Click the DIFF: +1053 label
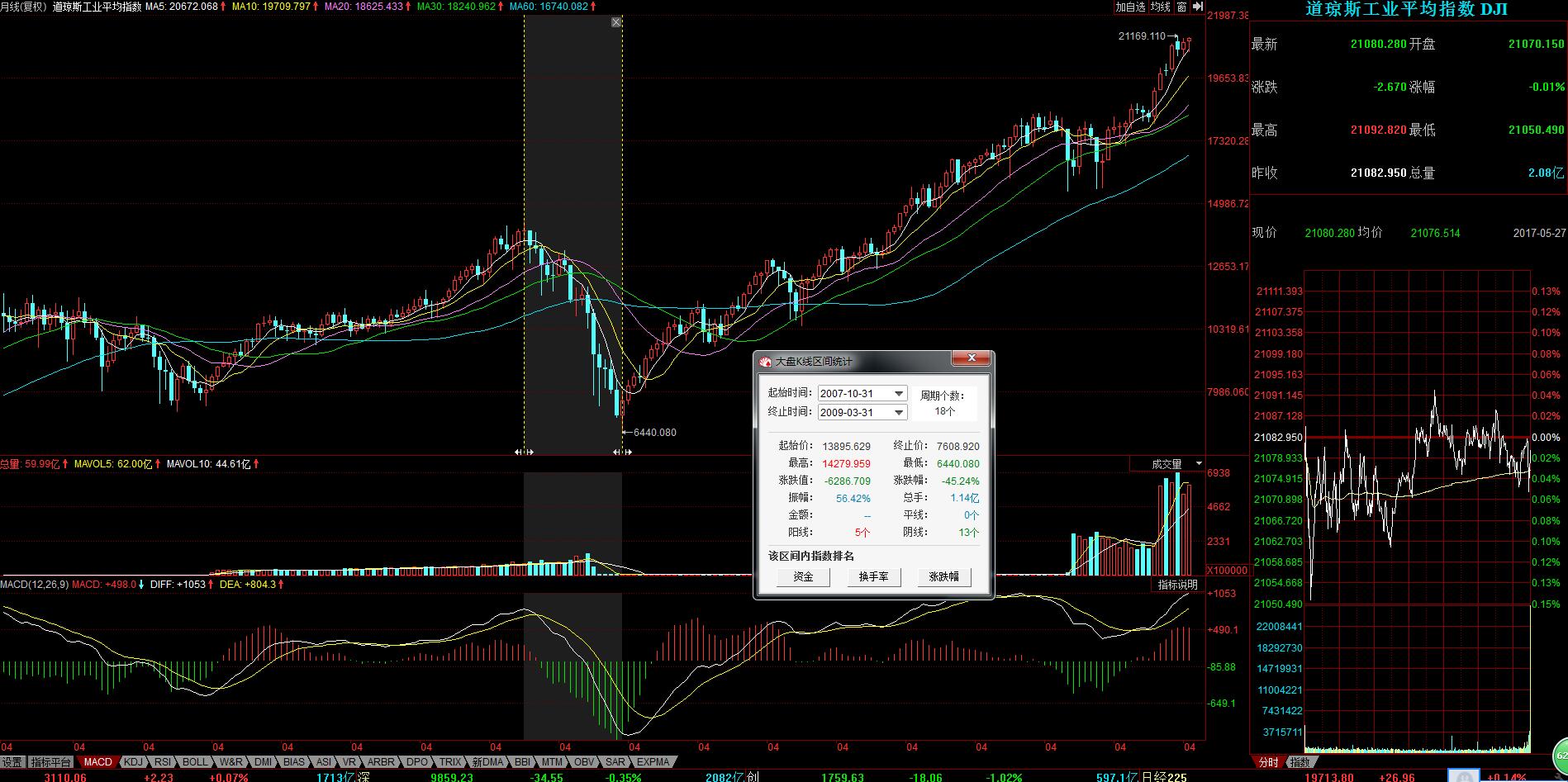 [178, 585]
